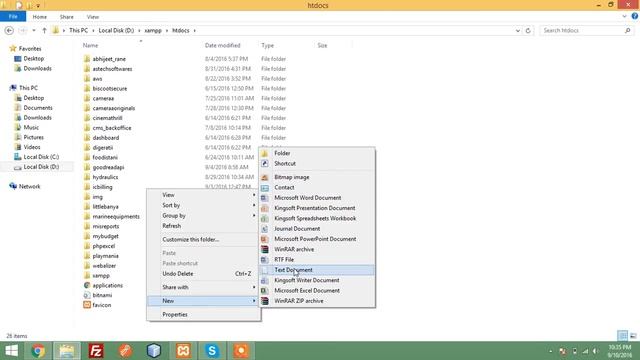Refresh the address bar location
The width and height of the screenshot is (640, 360).
(x=528, y=31)
